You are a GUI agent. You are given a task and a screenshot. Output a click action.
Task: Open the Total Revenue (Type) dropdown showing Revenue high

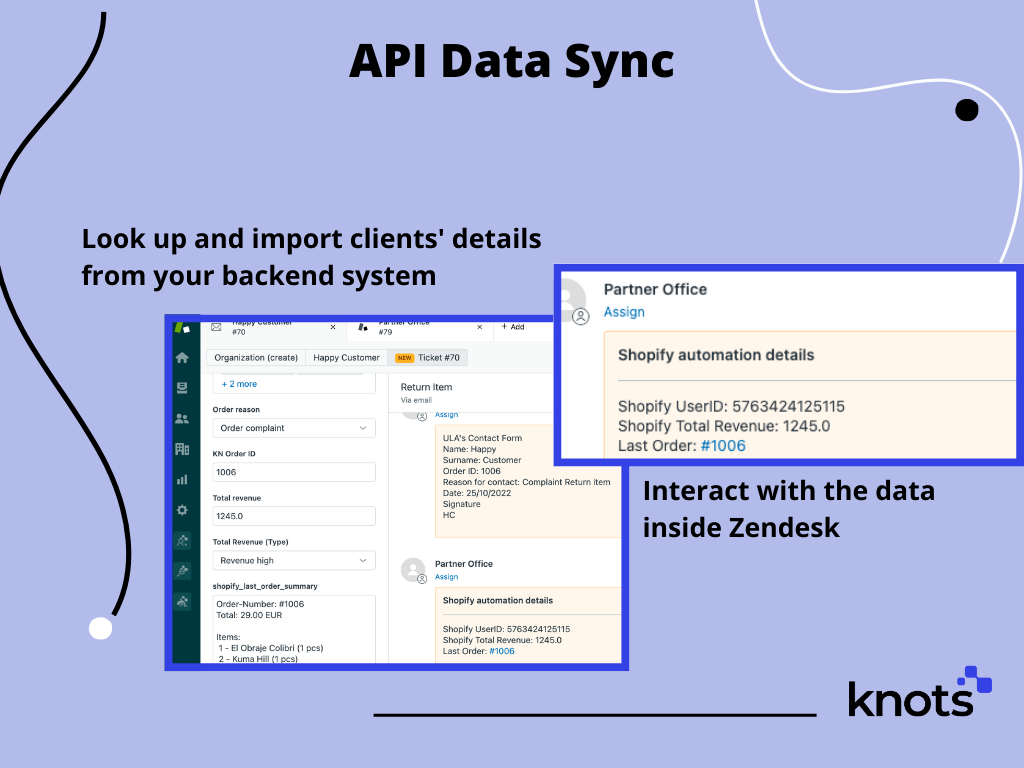293,559
